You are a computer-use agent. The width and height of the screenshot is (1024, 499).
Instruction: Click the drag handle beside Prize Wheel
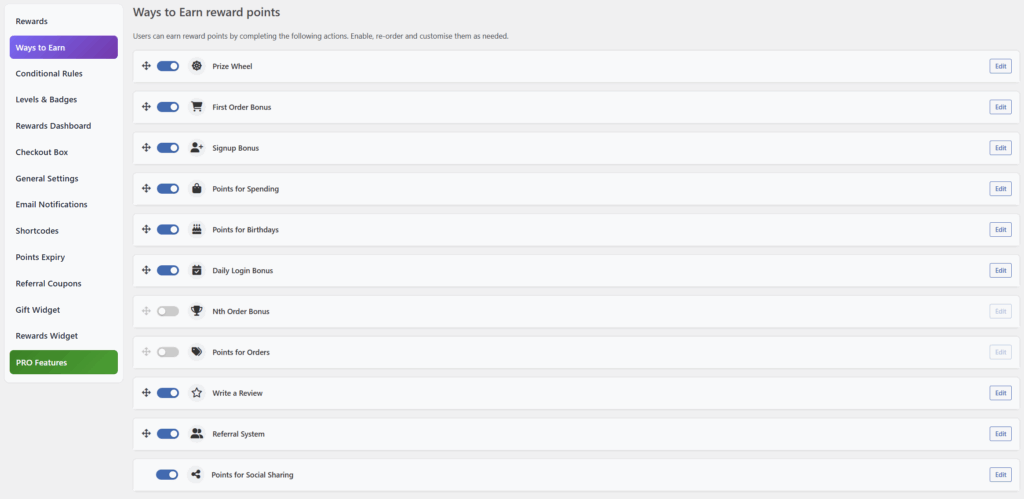[x=146, y=66]
